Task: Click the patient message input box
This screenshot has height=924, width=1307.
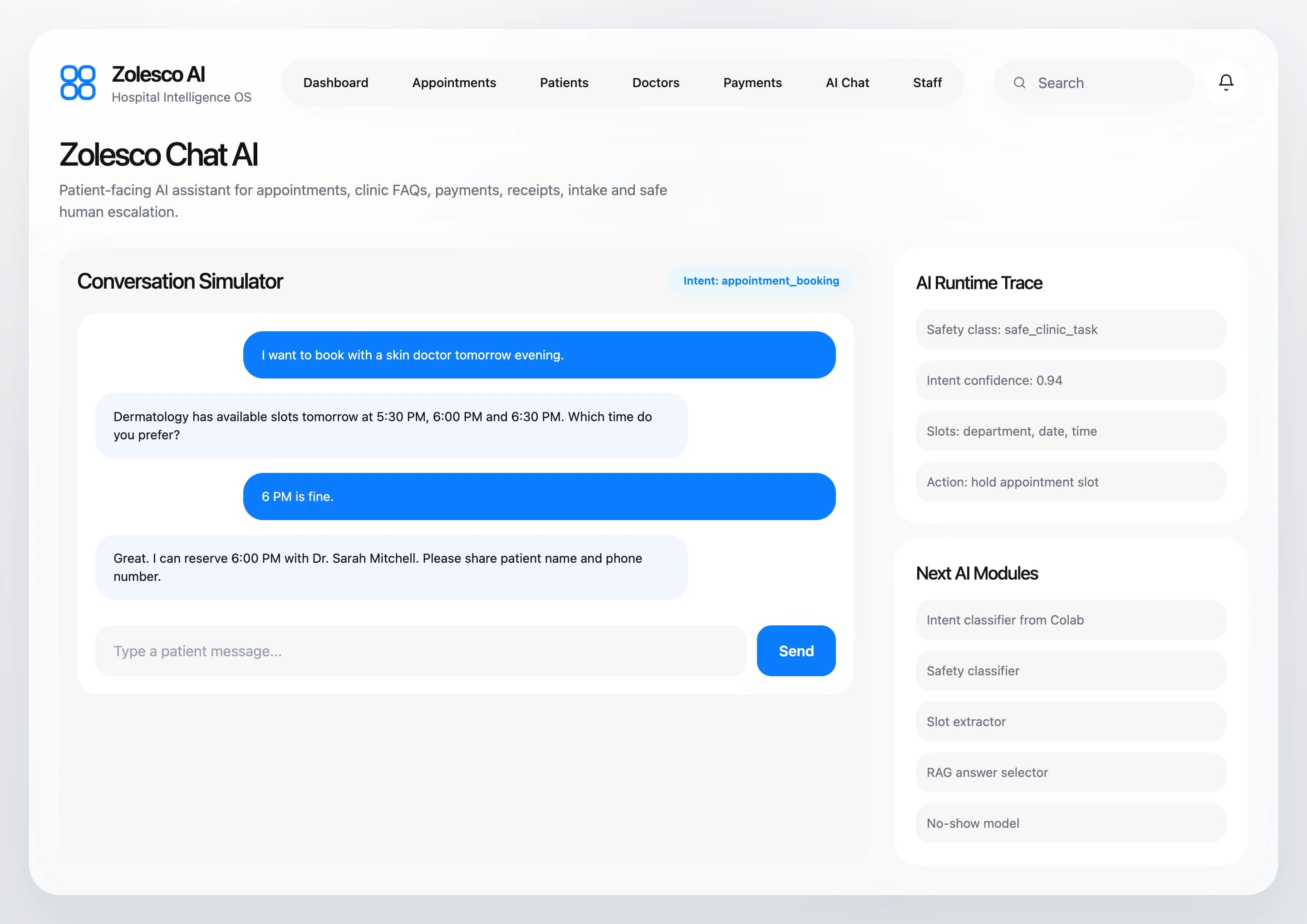Action: pos(420,651)
